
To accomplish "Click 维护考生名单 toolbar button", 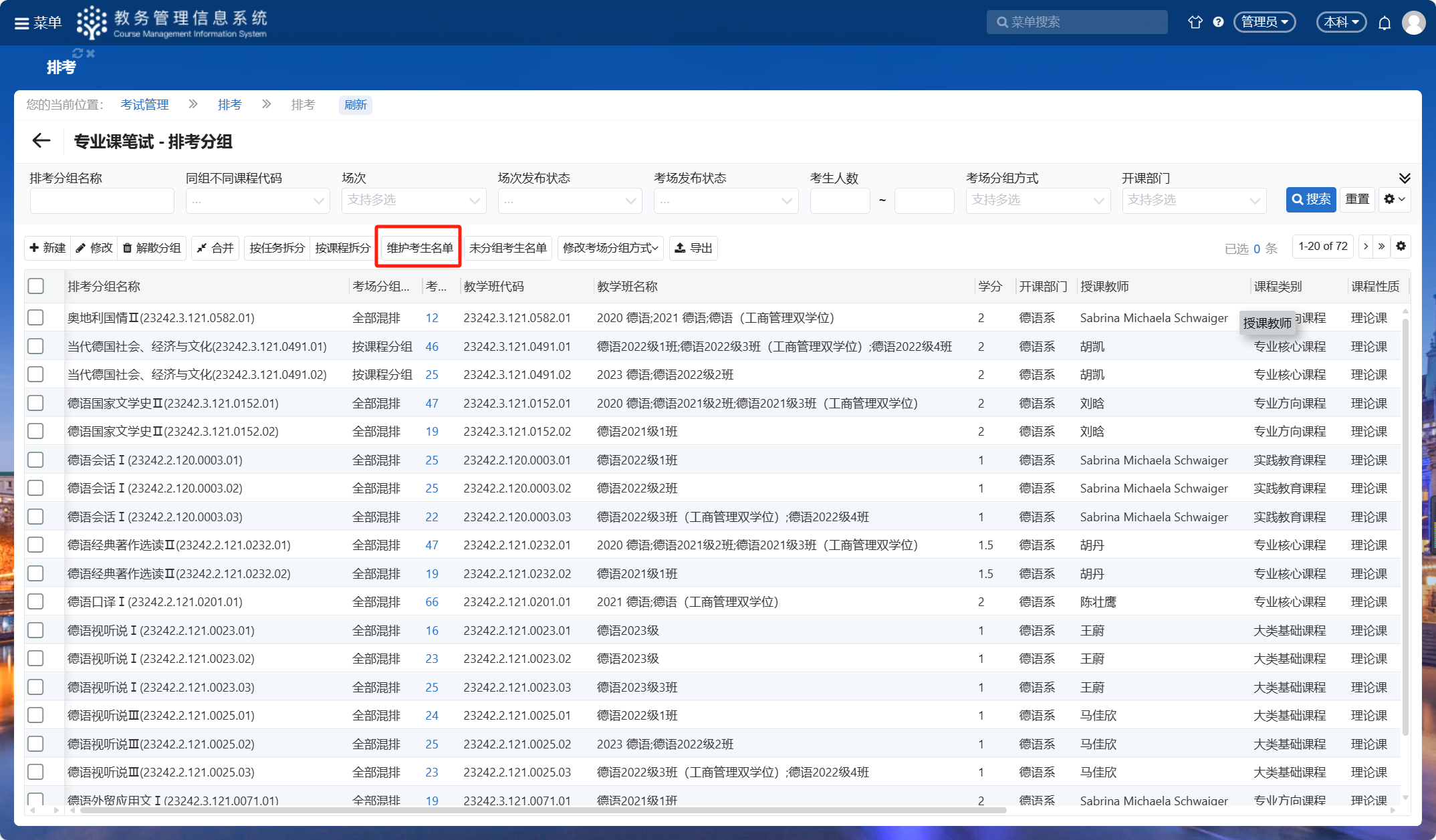I will pyautogui.click(x=419, y=248).
